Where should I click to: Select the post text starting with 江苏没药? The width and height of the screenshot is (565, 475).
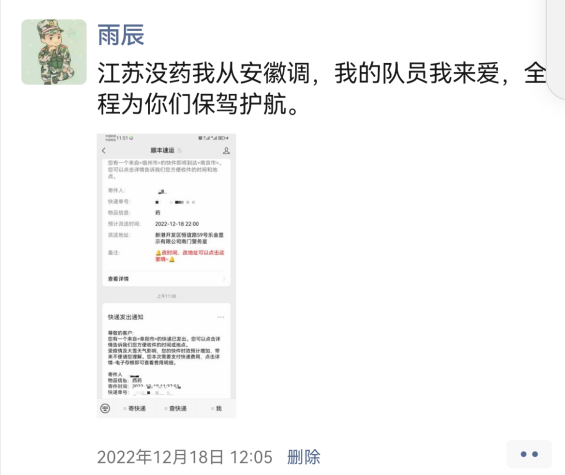[322, 88]
